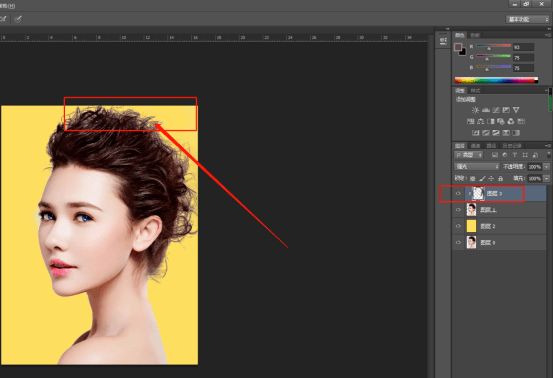Viewport: 553px width, 378px height.
Task: Add a Color Lookup adjustment (grid icon)
Action: [x=521, y=121]
